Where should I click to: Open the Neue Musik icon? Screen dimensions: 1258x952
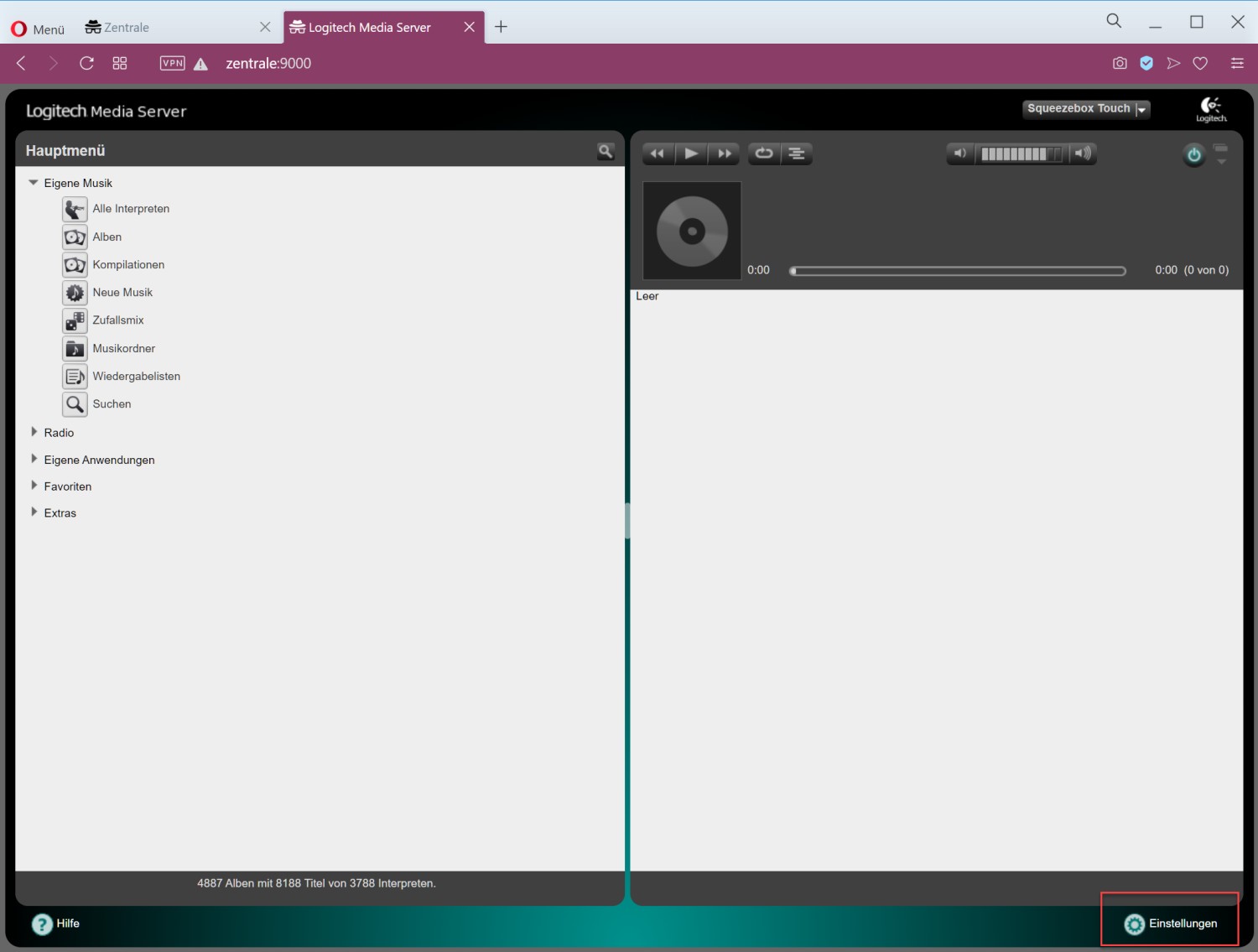coord(75,293)
